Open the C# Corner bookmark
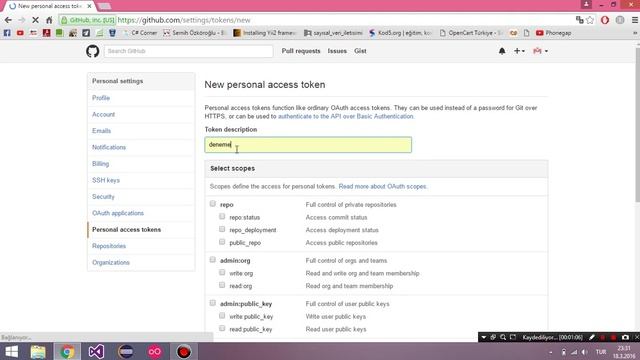Viewport: 640px width, 360px height. tap(140, 33)
